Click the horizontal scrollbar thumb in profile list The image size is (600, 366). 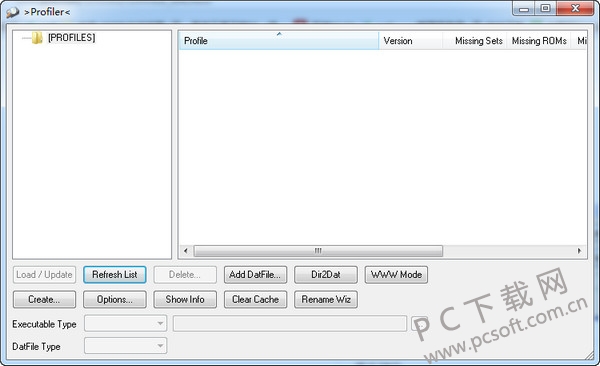pyautogui.click(x=318, y=251)
